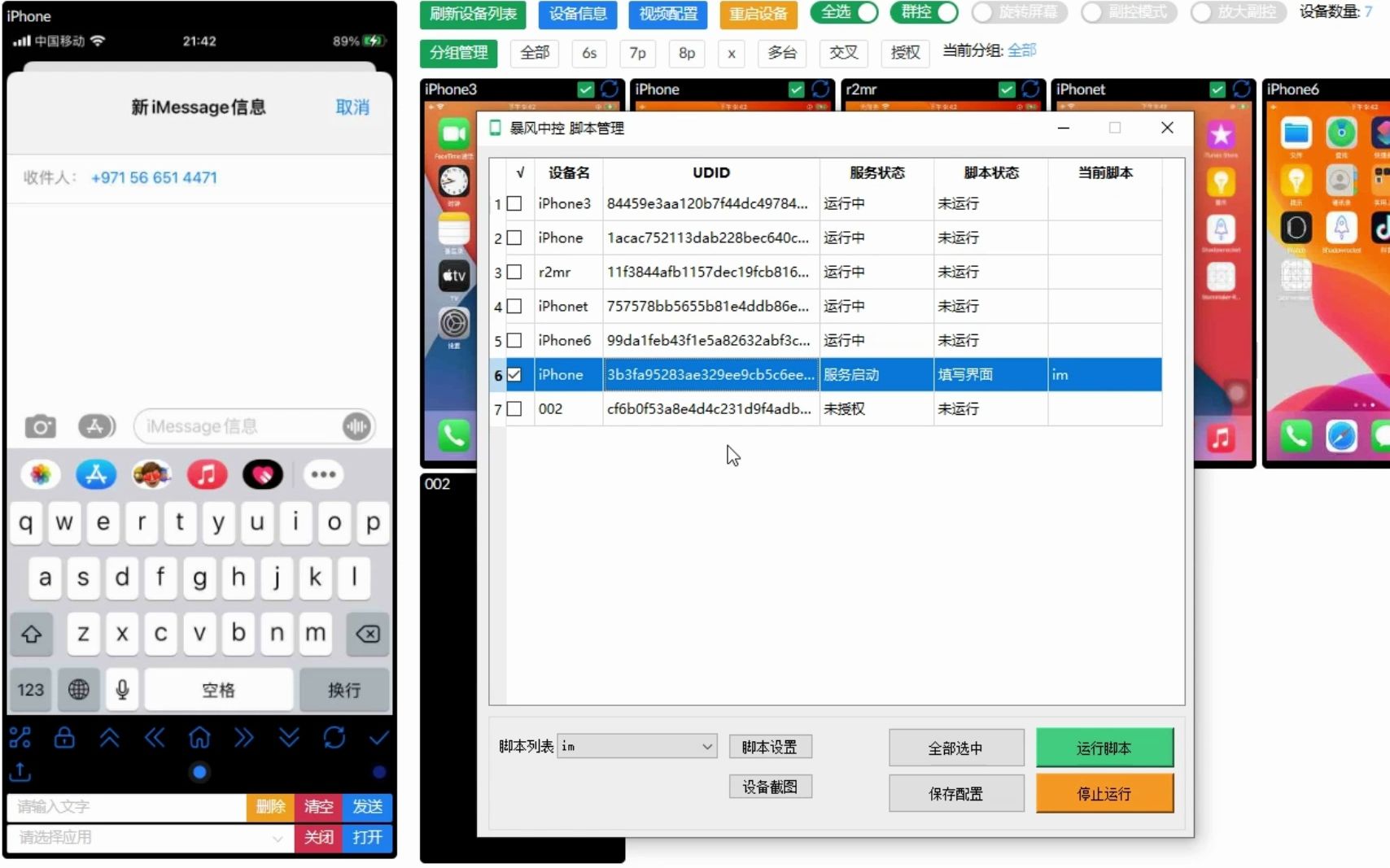Image resolution: width=1390 pixels, height=868 pixels.
Task: Click the 刷新设备列表 button
Action: 473,14
